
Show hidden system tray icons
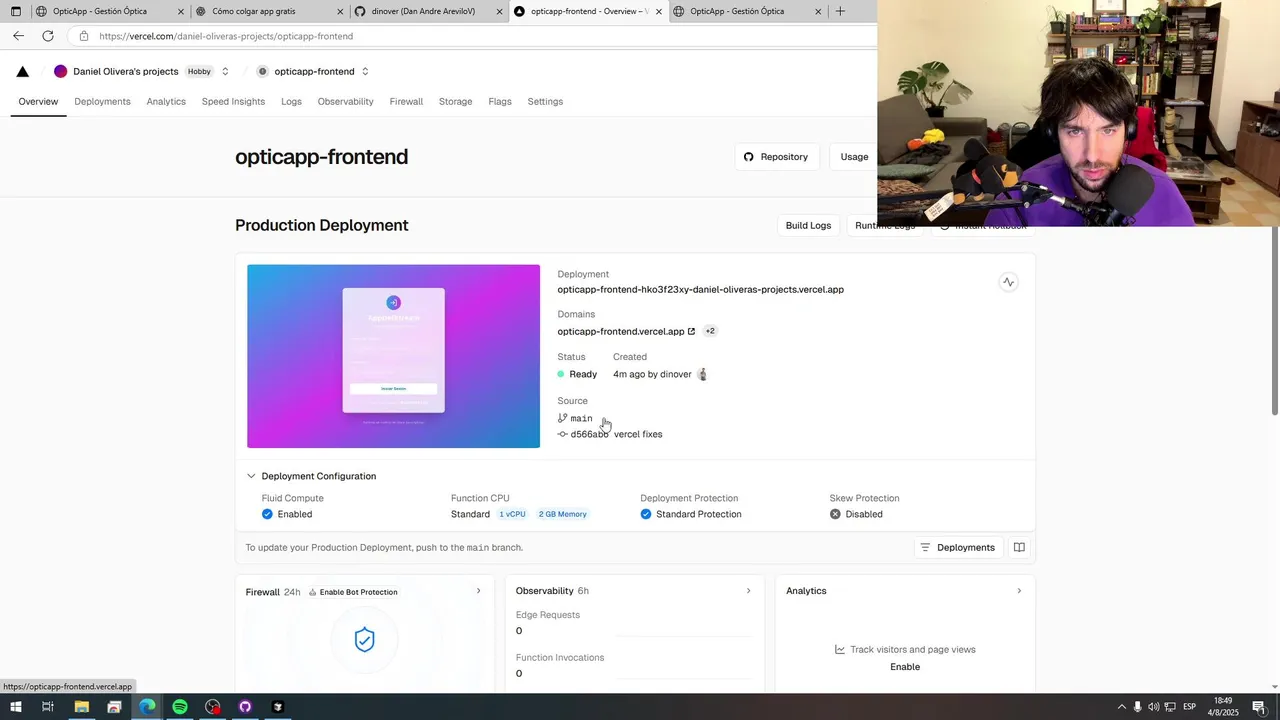pos(1121,707)
